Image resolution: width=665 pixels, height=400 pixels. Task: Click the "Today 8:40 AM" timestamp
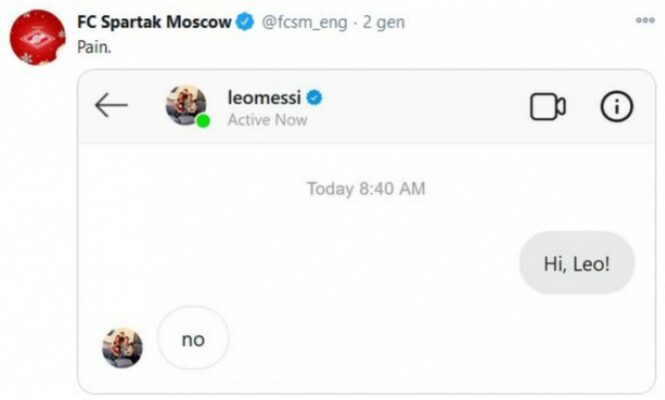tap(366, 188)
